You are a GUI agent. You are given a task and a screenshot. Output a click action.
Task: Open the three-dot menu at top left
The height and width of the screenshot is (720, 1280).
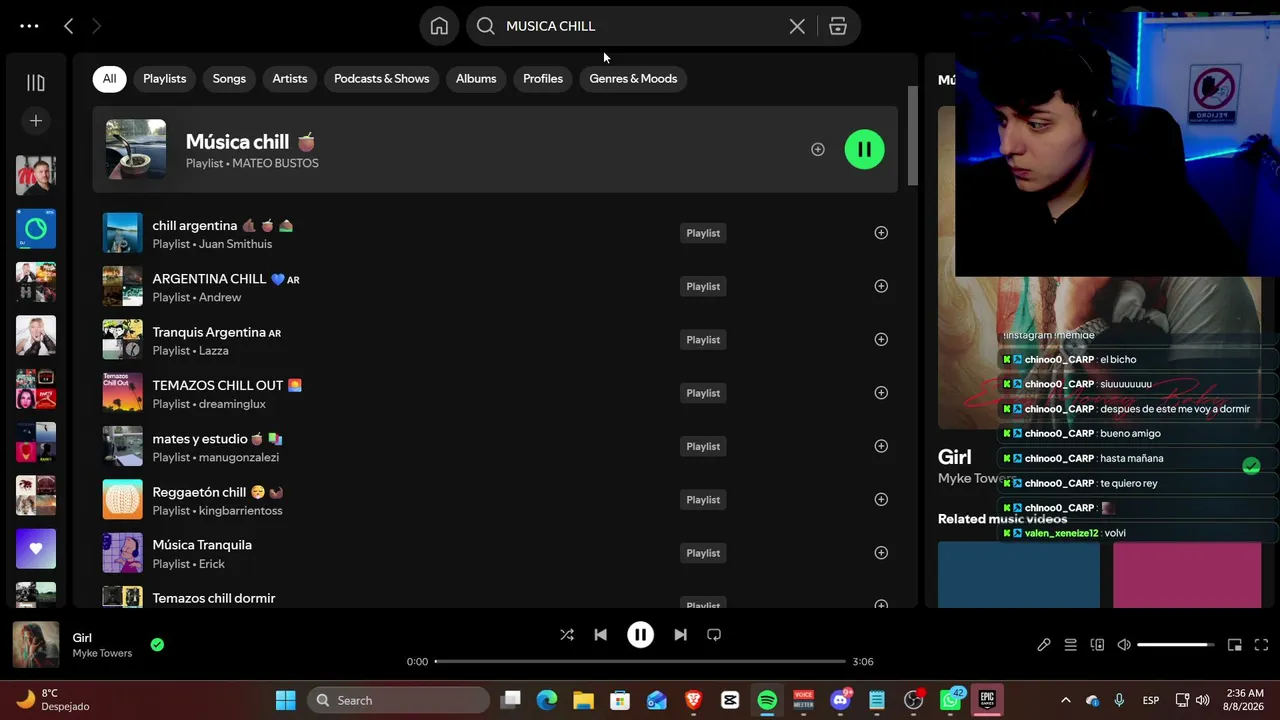pyautogui.click(x=29, y=26)
